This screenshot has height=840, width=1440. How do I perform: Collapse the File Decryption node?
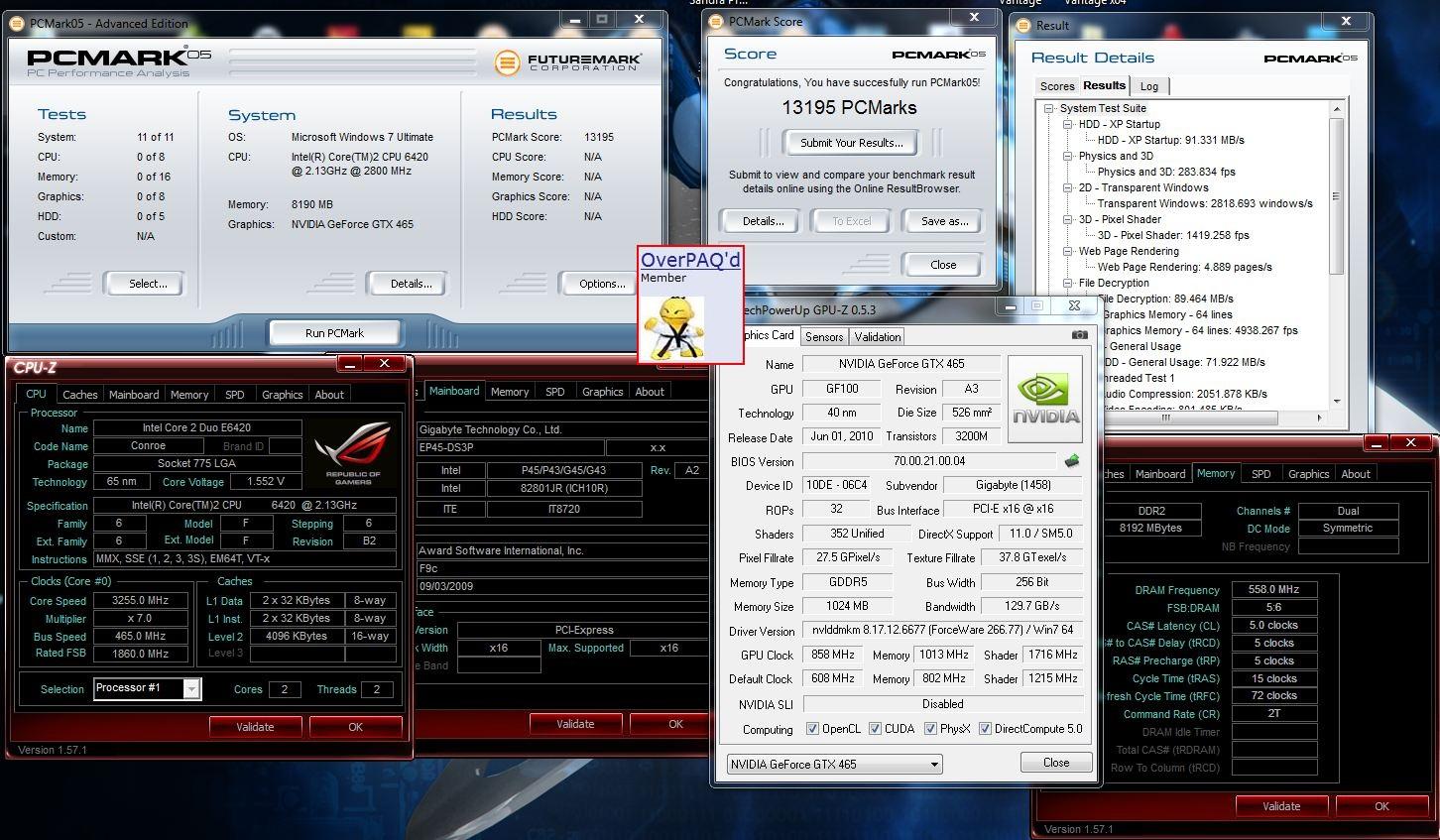pos(1068,283)
